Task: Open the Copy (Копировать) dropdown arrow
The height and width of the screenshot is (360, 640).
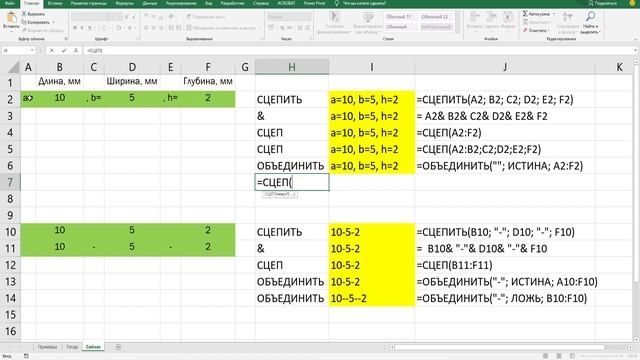Action: 53,22
